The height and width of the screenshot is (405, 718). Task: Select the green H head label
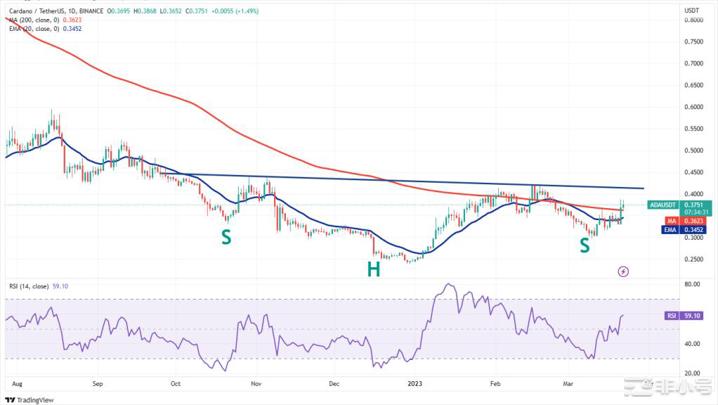click(x=374, y=270)
